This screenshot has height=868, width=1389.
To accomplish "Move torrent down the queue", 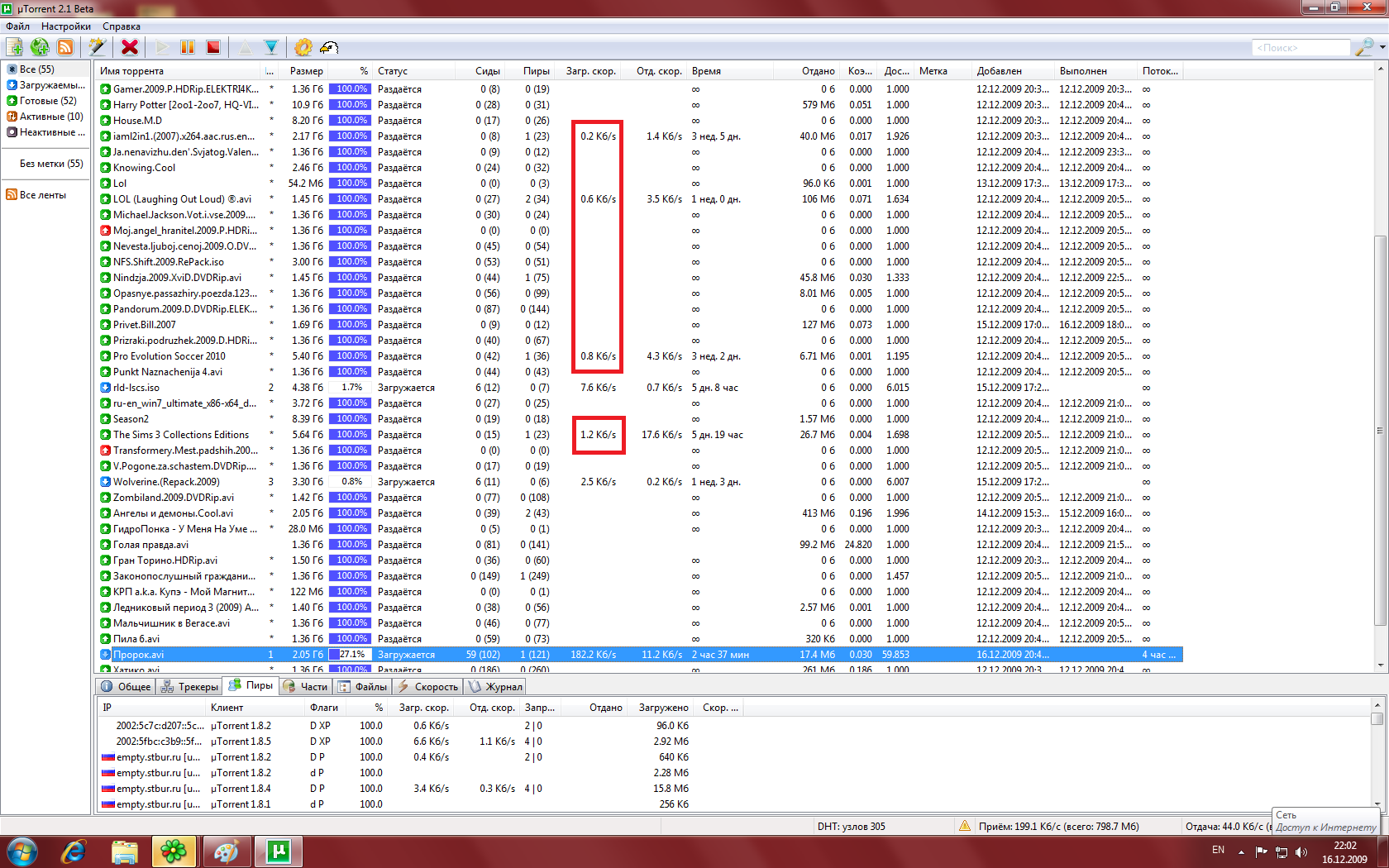I will tap(271, 47).
